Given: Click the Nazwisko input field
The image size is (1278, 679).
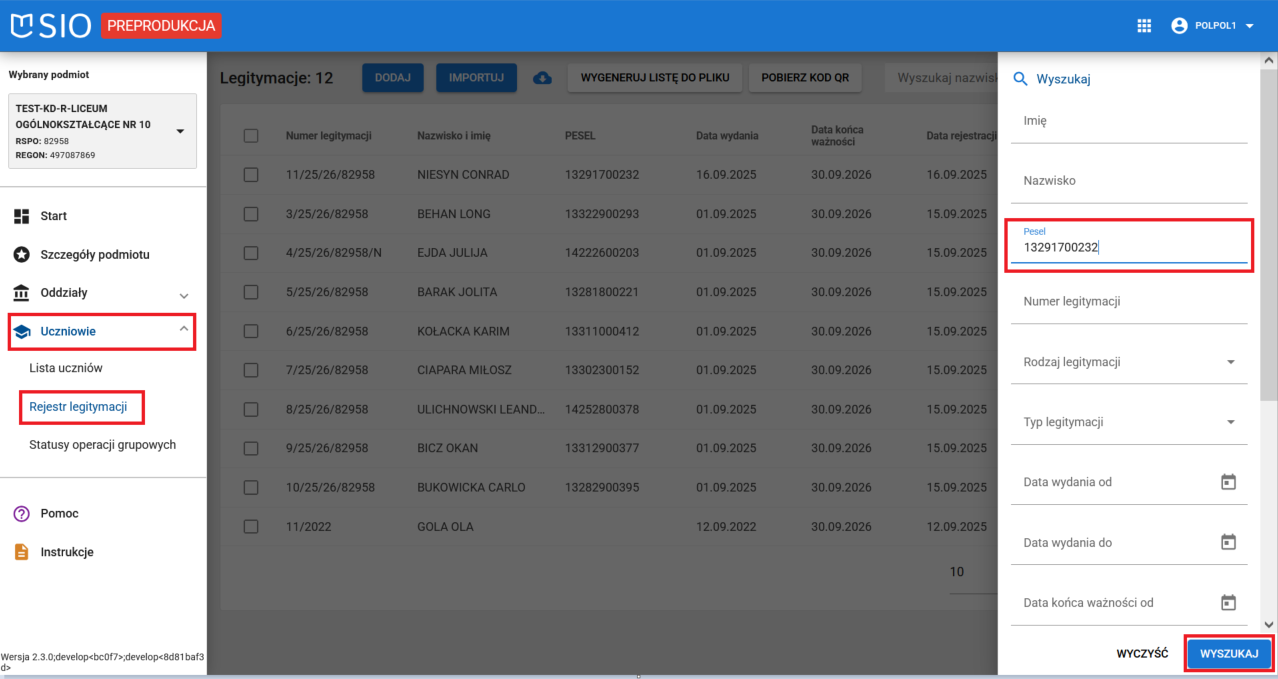Looking at the screenshot, I should [x=1128, y=182].
